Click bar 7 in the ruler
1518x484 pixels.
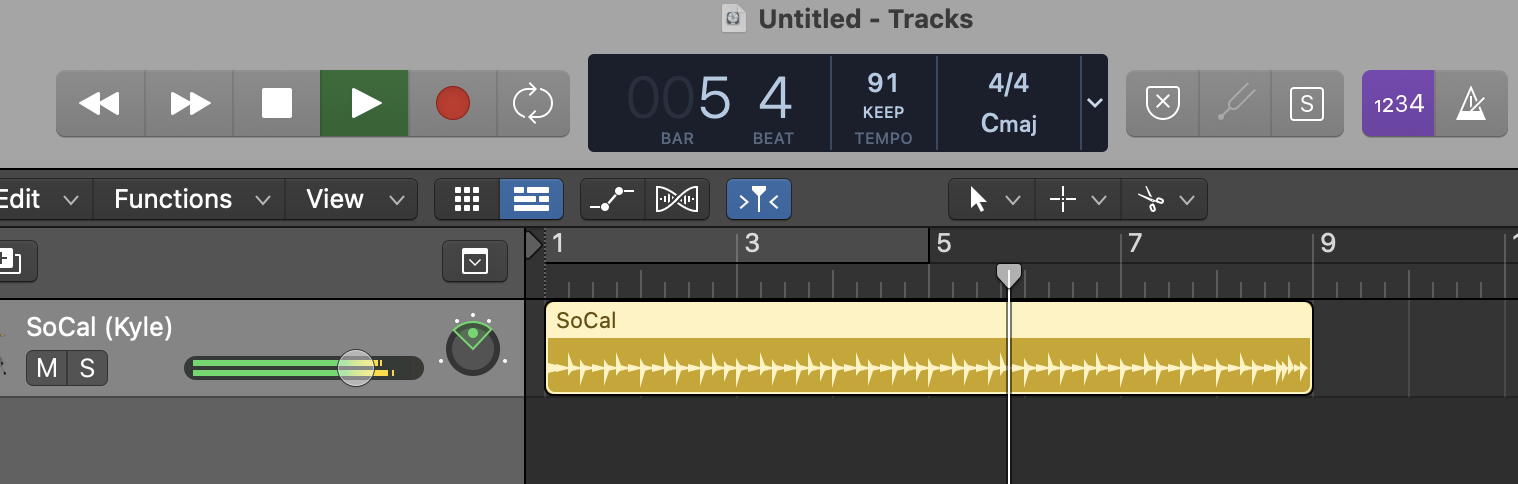[x=1134, y=244]
